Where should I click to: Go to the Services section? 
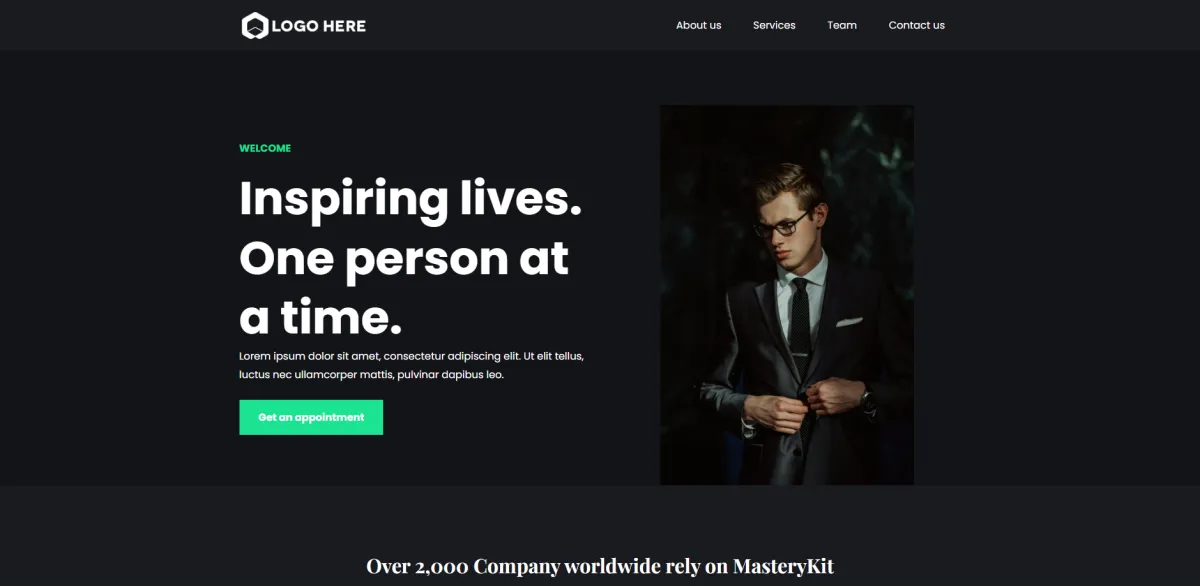point(774,25)
